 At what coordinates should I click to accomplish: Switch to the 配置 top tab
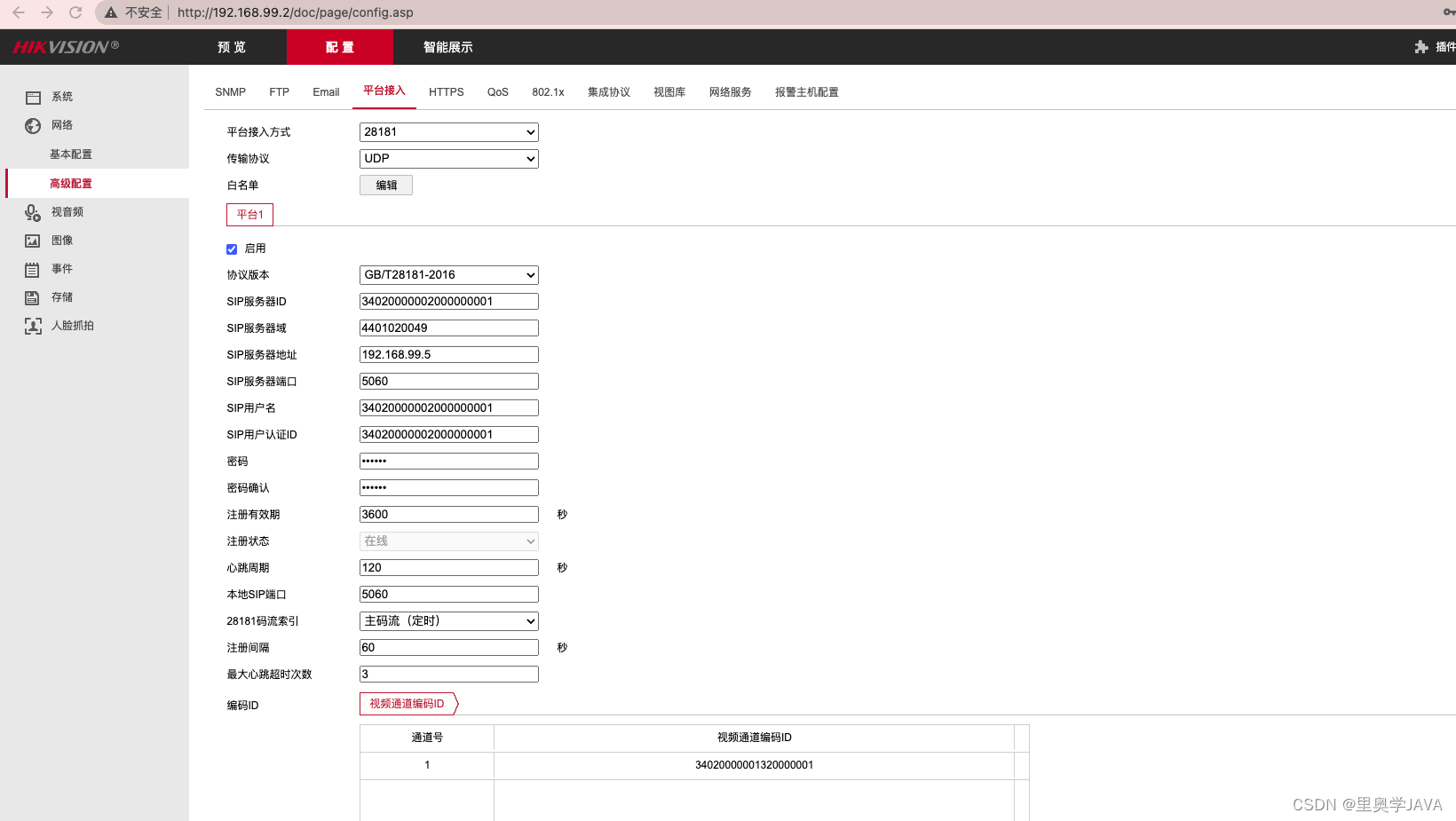coord(340,47)
